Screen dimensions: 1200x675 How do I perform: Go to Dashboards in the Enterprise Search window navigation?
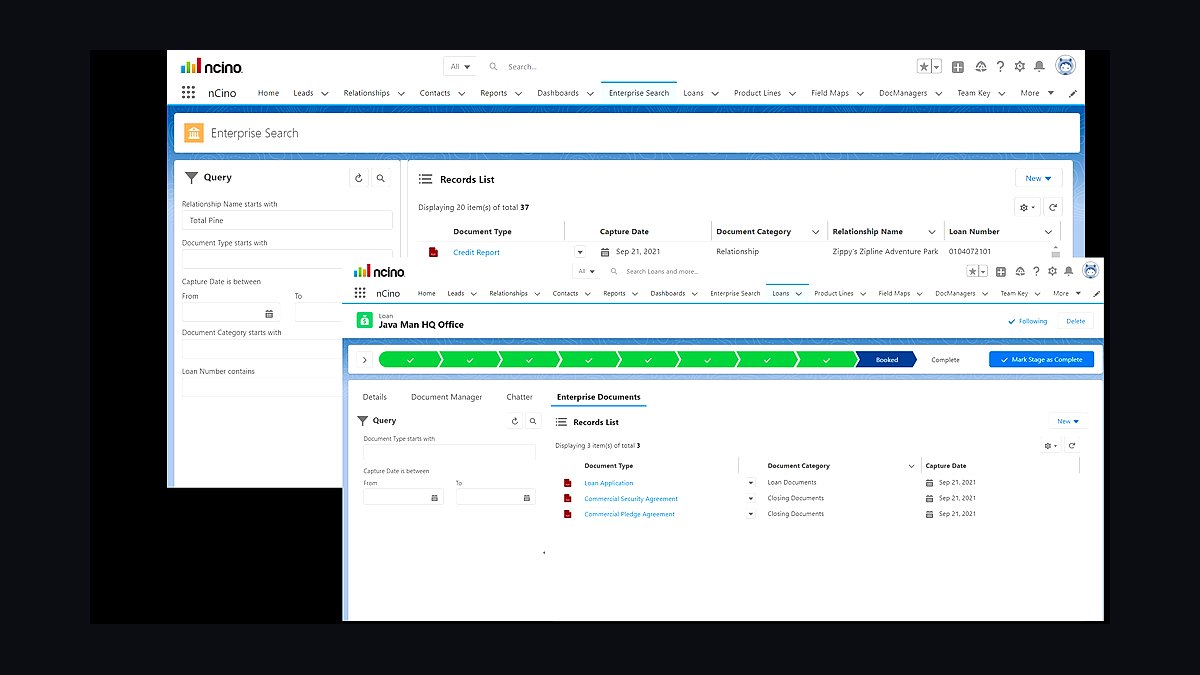click(558, 93)
